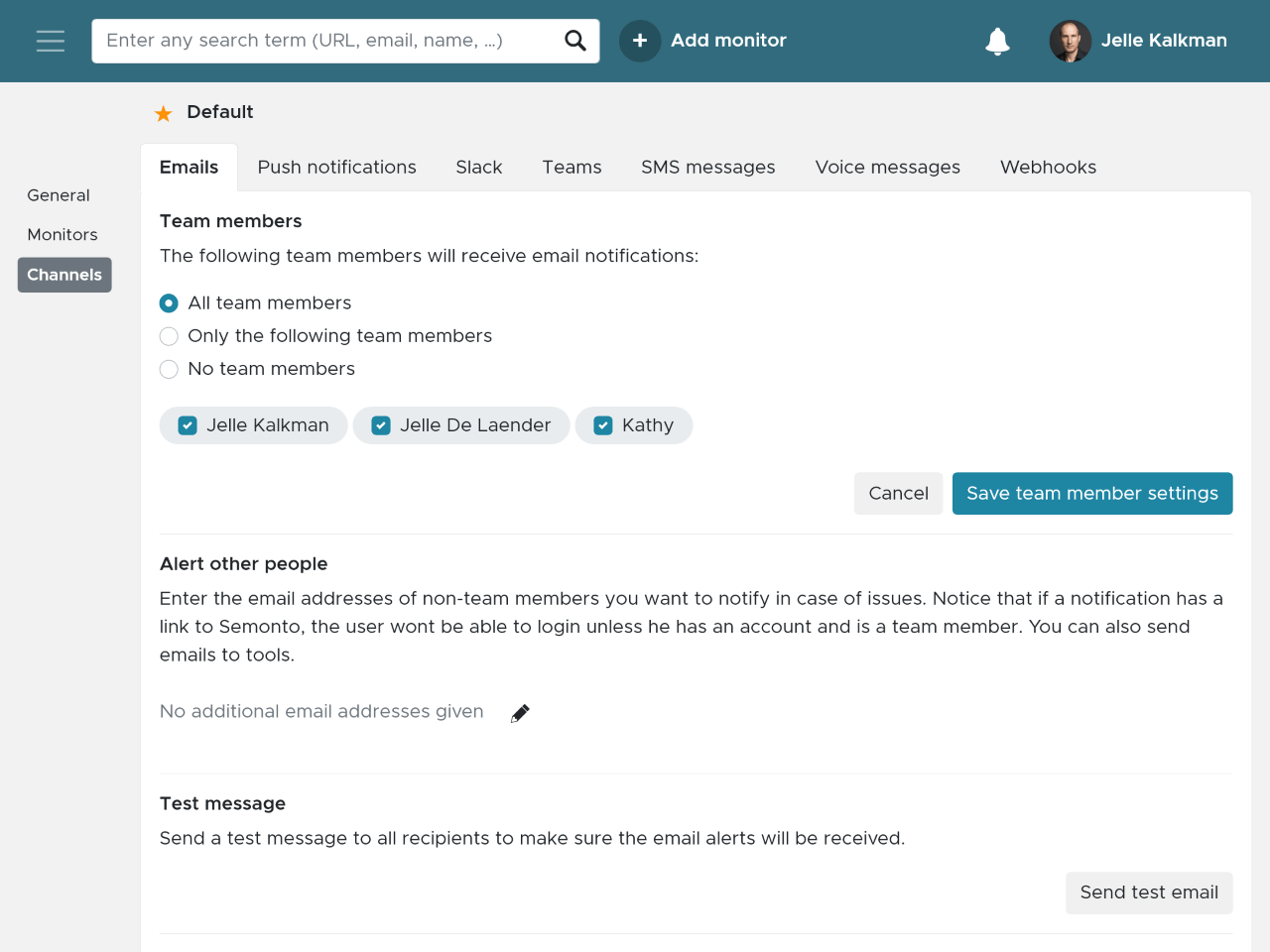Send a test email
The height and width of the screenshot is (952, 1270).
pos(1149,892)
